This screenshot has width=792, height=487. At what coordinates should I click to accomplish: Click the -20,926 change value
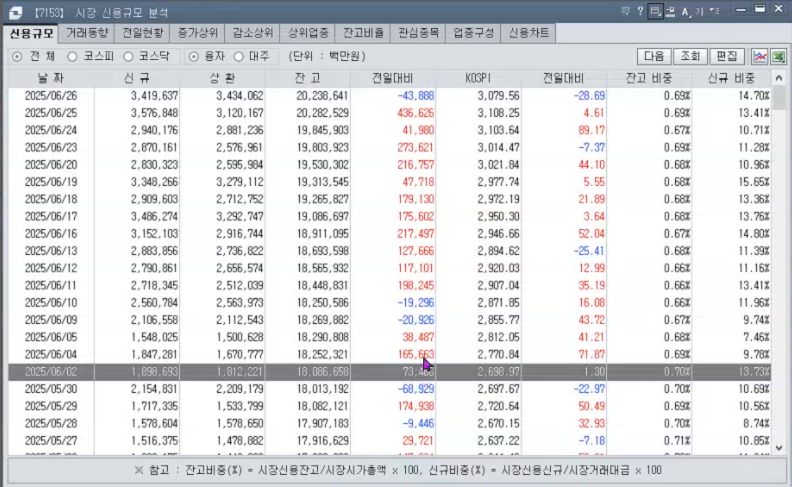(x=416, y=320)
